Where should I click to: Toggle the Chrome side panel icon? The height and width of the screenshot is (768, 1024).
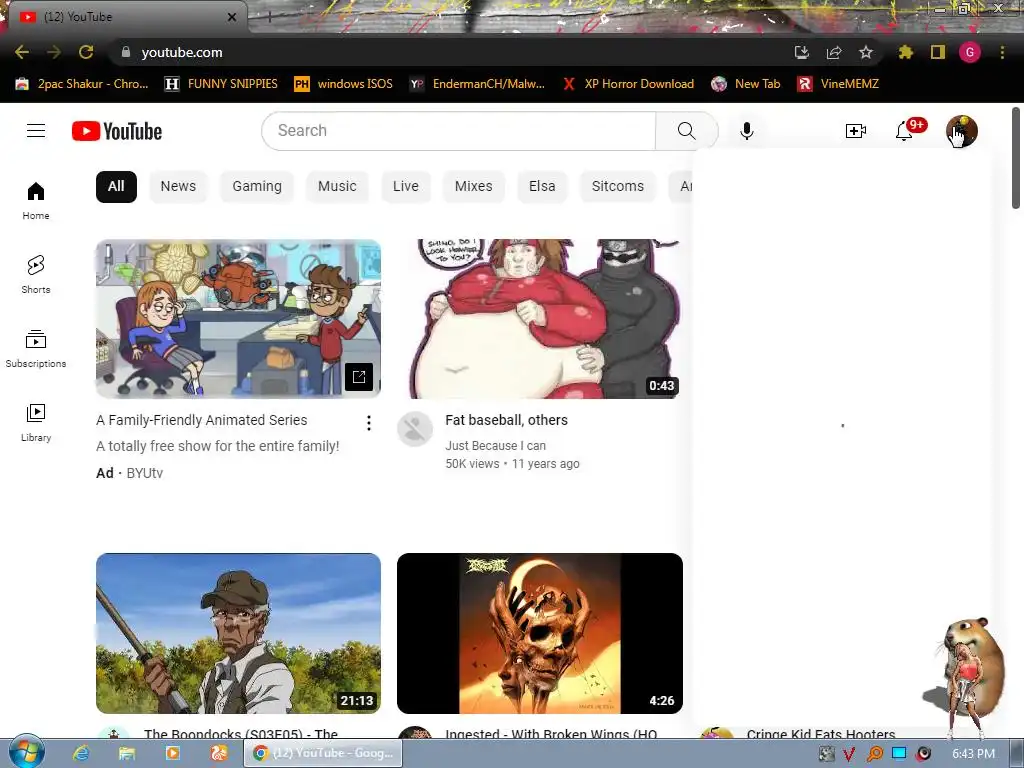938,52
